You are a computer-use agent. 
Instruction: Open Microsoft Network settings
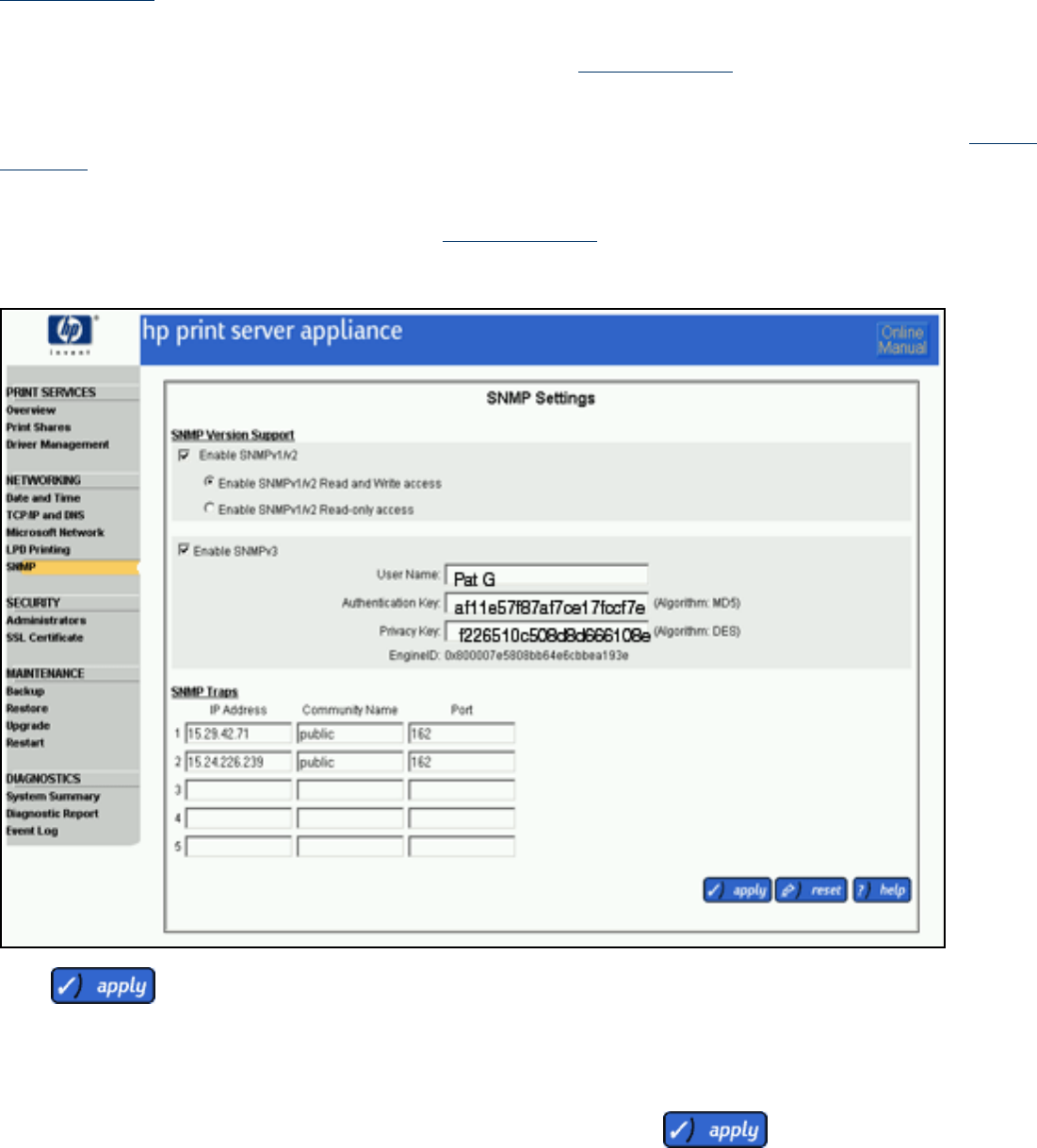pyautogui.click(x=55, y=532)
